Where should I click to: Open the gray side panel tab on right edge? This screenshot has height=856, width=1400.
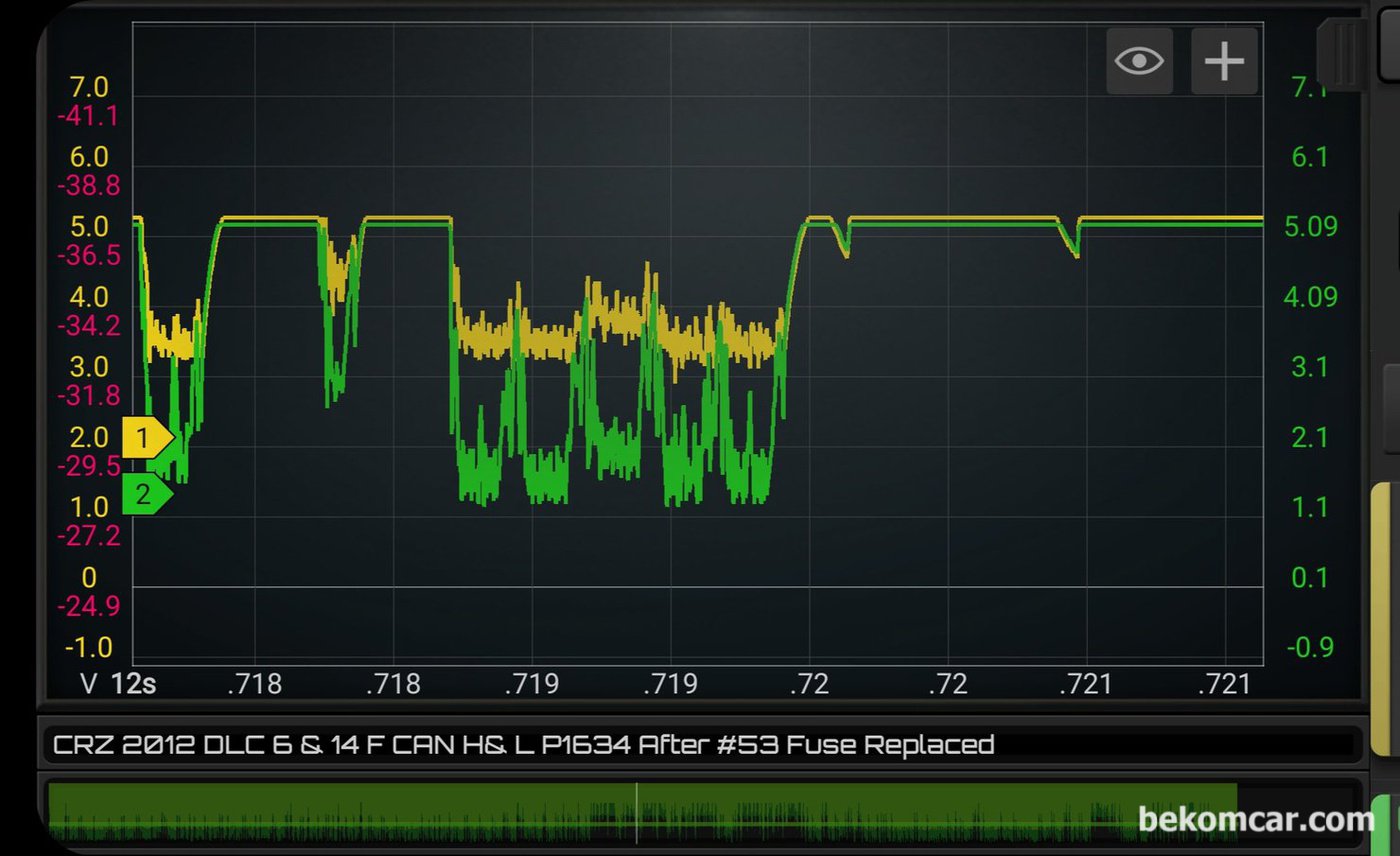pos(1391,408)
